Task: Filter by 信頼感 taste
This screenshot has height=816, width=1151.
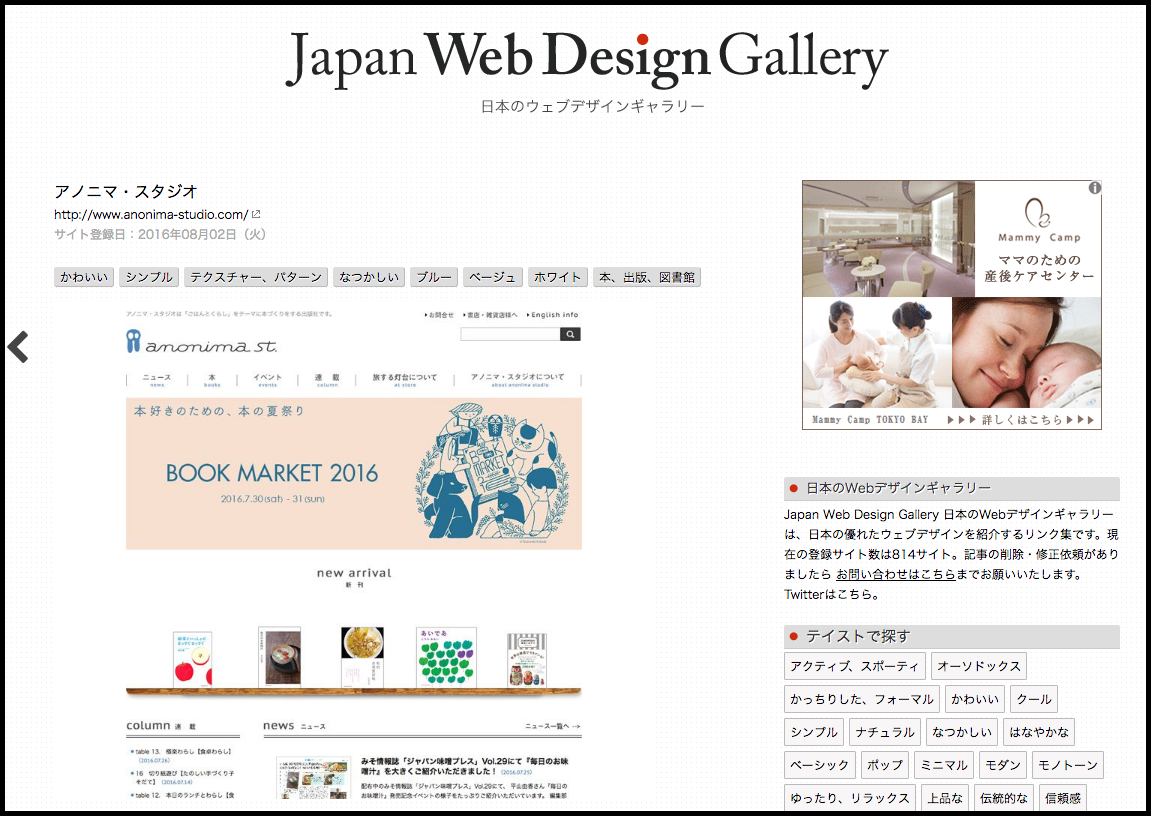Action: tap(1063, 798)
